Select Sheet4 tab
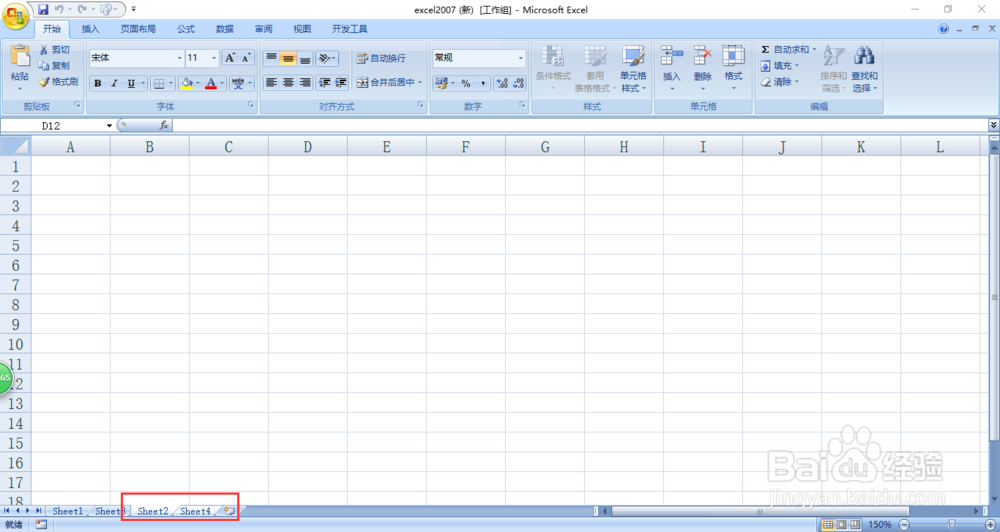The height and width of the screenshot is (532, 1000). click(x=195, y=511)
